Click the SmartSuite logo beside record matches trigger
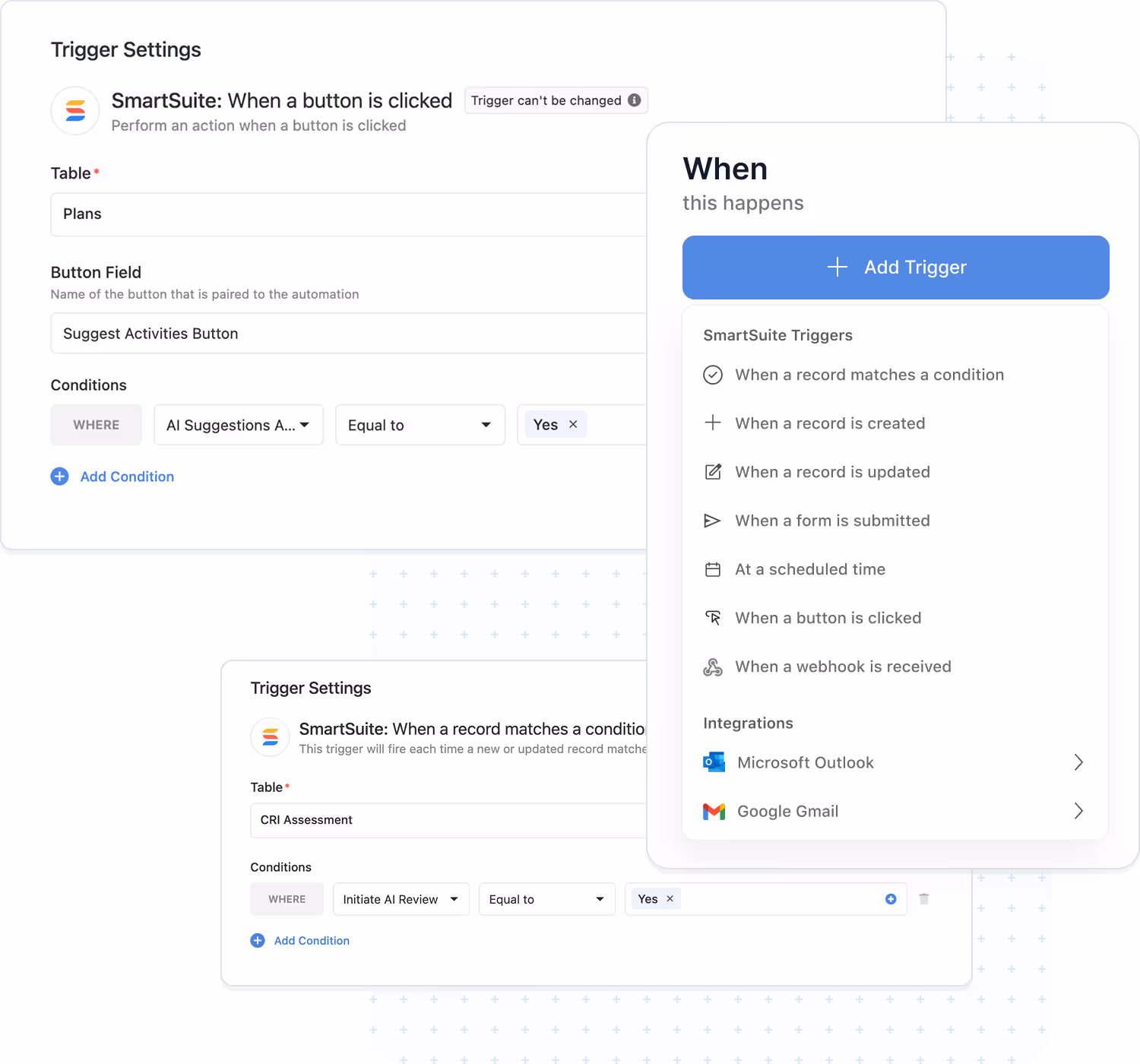The width and height of the screenshot is (1140, 1064). [x=270, y=737]
